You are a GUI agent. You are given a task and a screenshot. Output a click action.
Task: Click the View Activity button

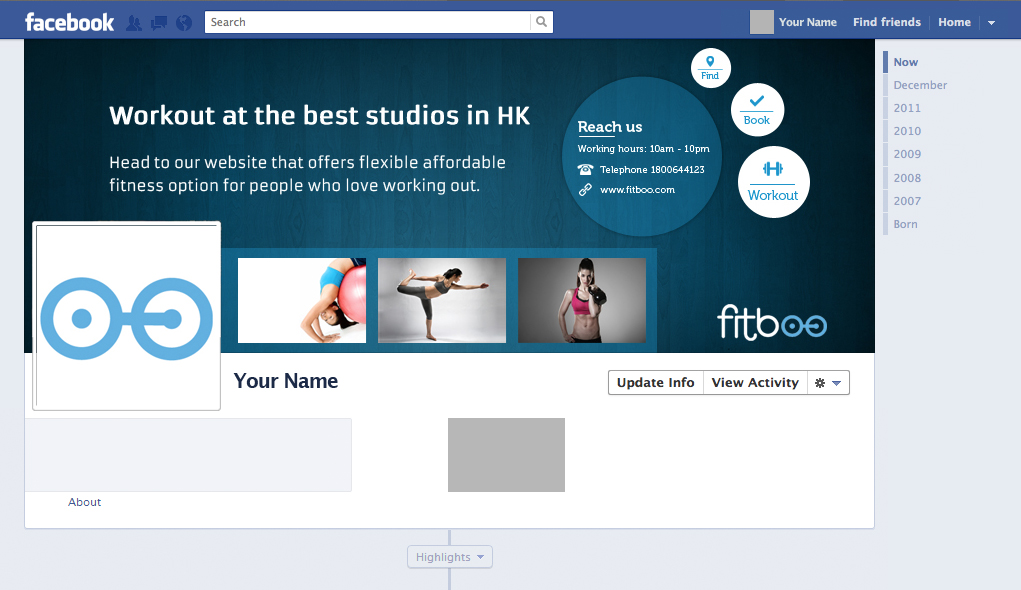tap(755, 383)
